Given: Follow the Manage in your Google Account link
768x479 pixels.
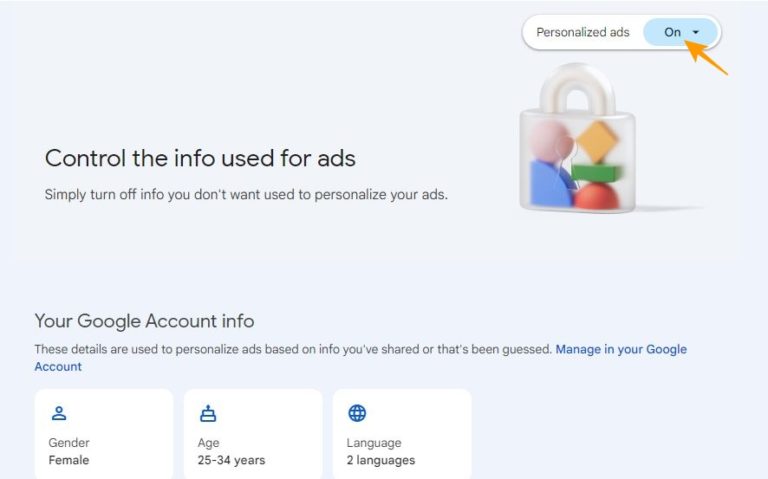Looking at the screenshot, I should [620, 349].
